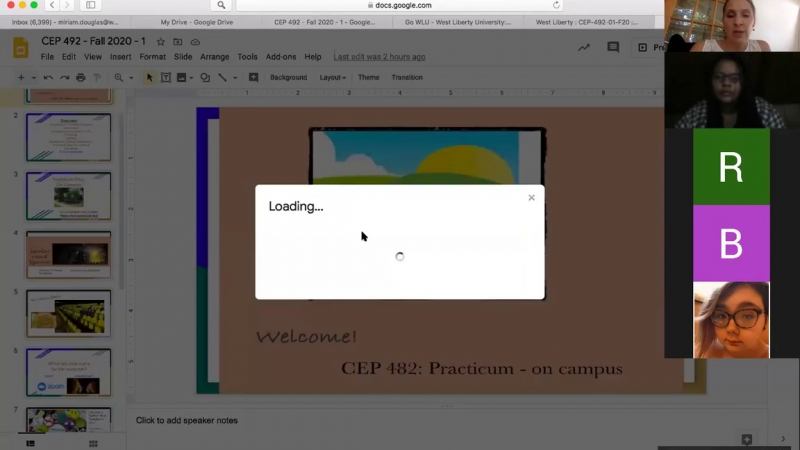
Task: Click the Background button
Action: point(288,78)
